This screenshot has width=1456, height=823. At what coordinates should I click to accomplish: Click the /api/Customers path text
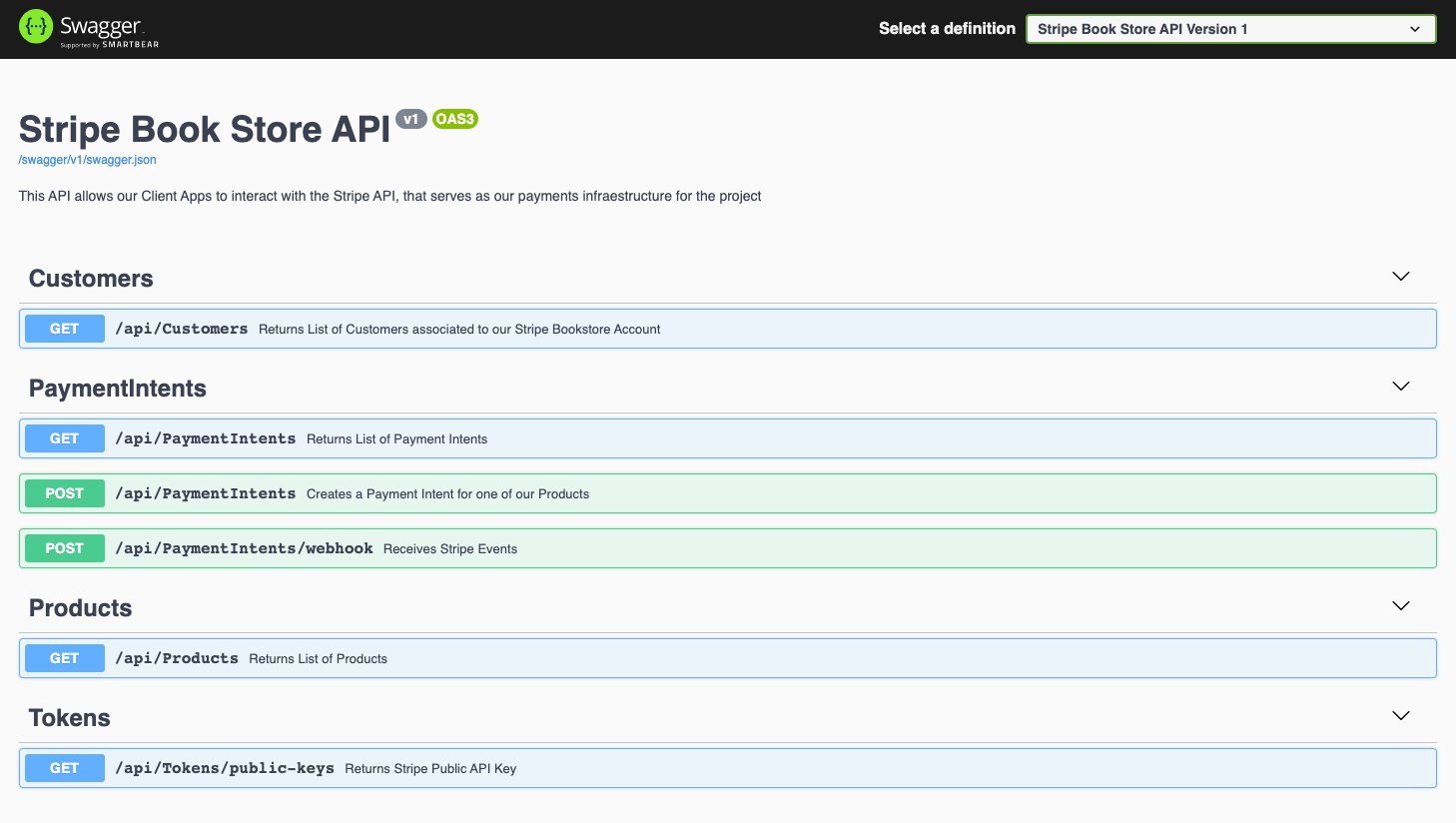[182, 329]
